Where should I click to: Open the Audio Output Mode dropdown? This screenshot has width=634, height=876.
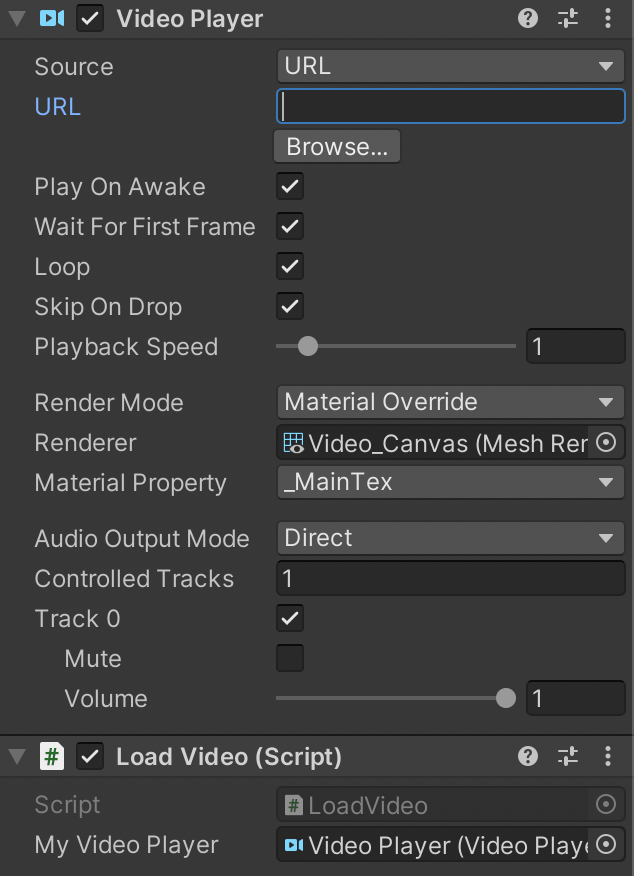pos(450,538)
